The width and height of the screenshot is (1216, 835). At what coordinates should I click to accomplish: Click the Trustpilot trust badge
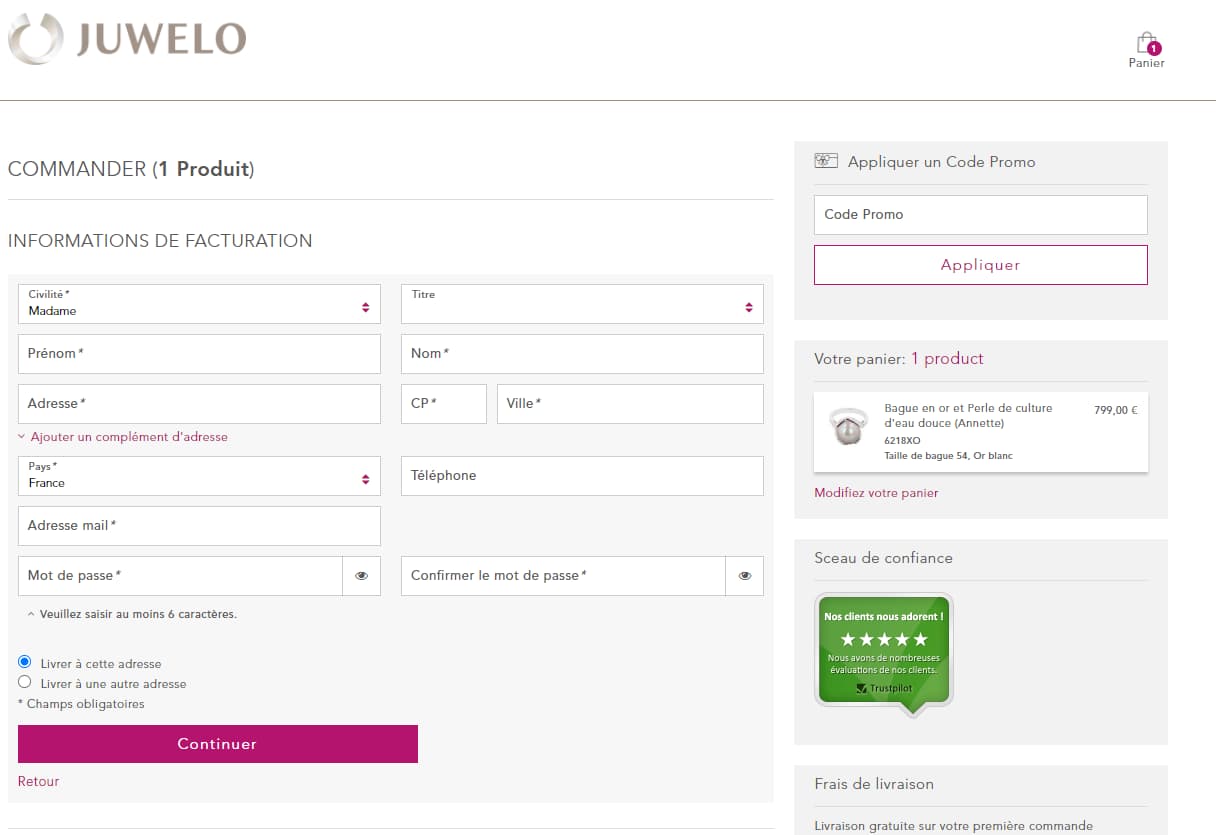883,653
